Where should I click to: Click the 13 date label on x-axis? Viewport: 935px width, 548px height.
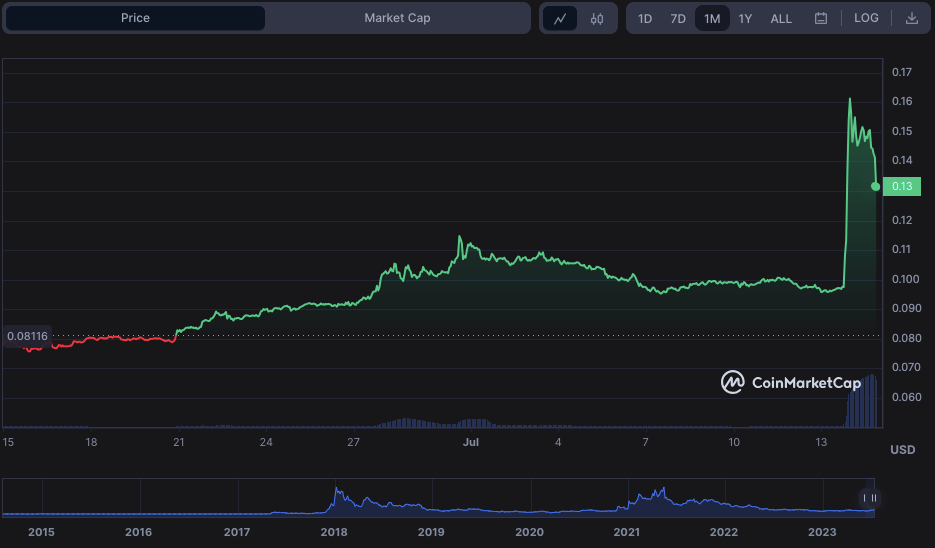click(x=821, y=442)
